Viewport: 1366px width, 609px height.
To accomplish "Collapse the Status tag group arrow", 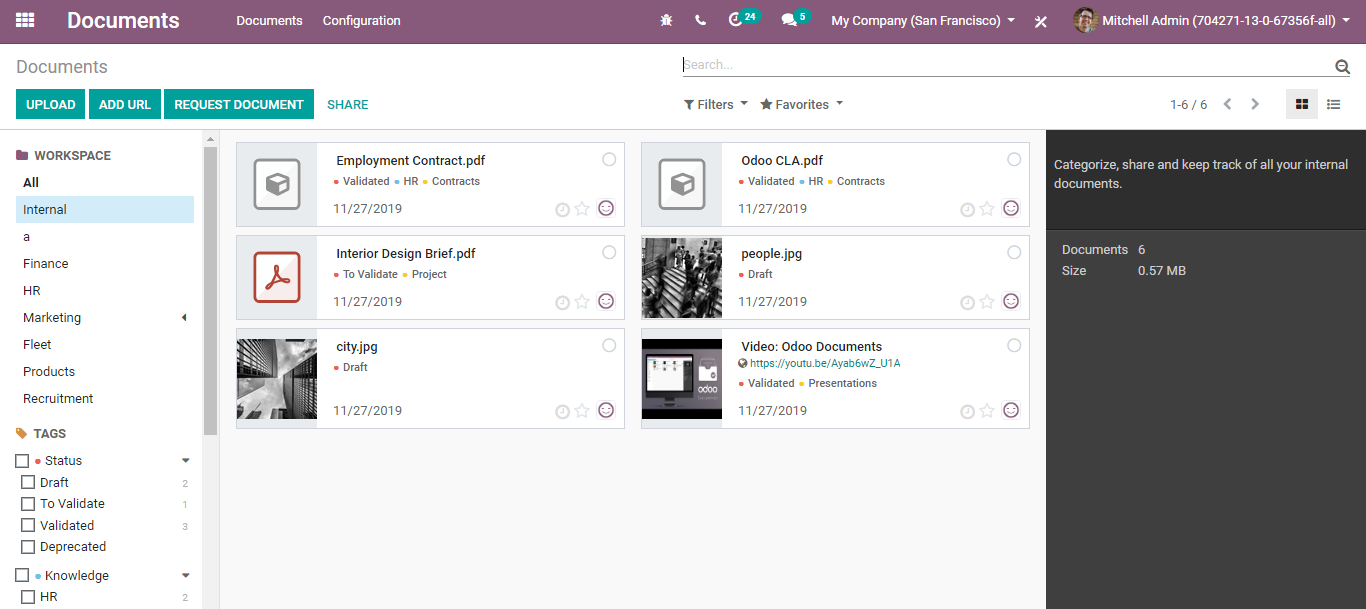I will pyautogui.click(x=186, y=461).
